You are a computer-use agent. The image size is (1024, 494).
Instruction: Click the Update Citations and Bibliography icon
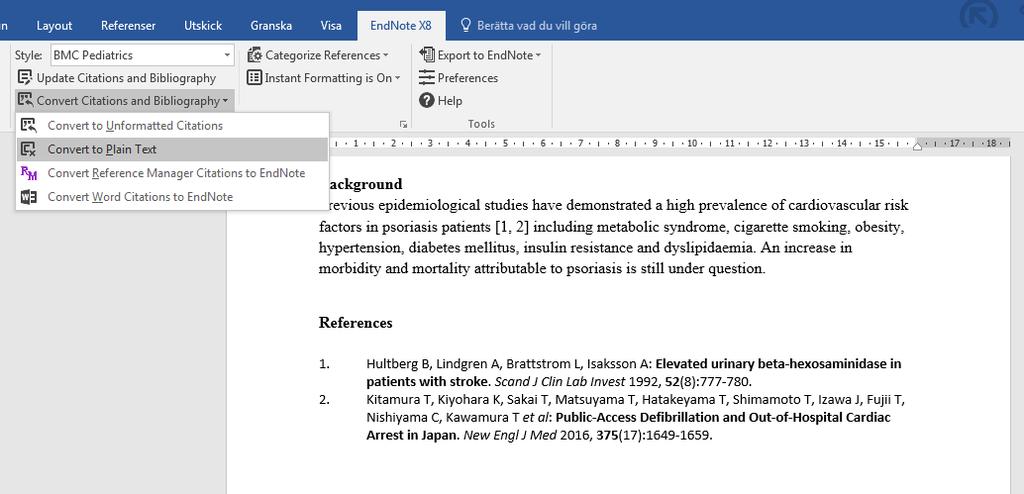[x=25, y=78]
